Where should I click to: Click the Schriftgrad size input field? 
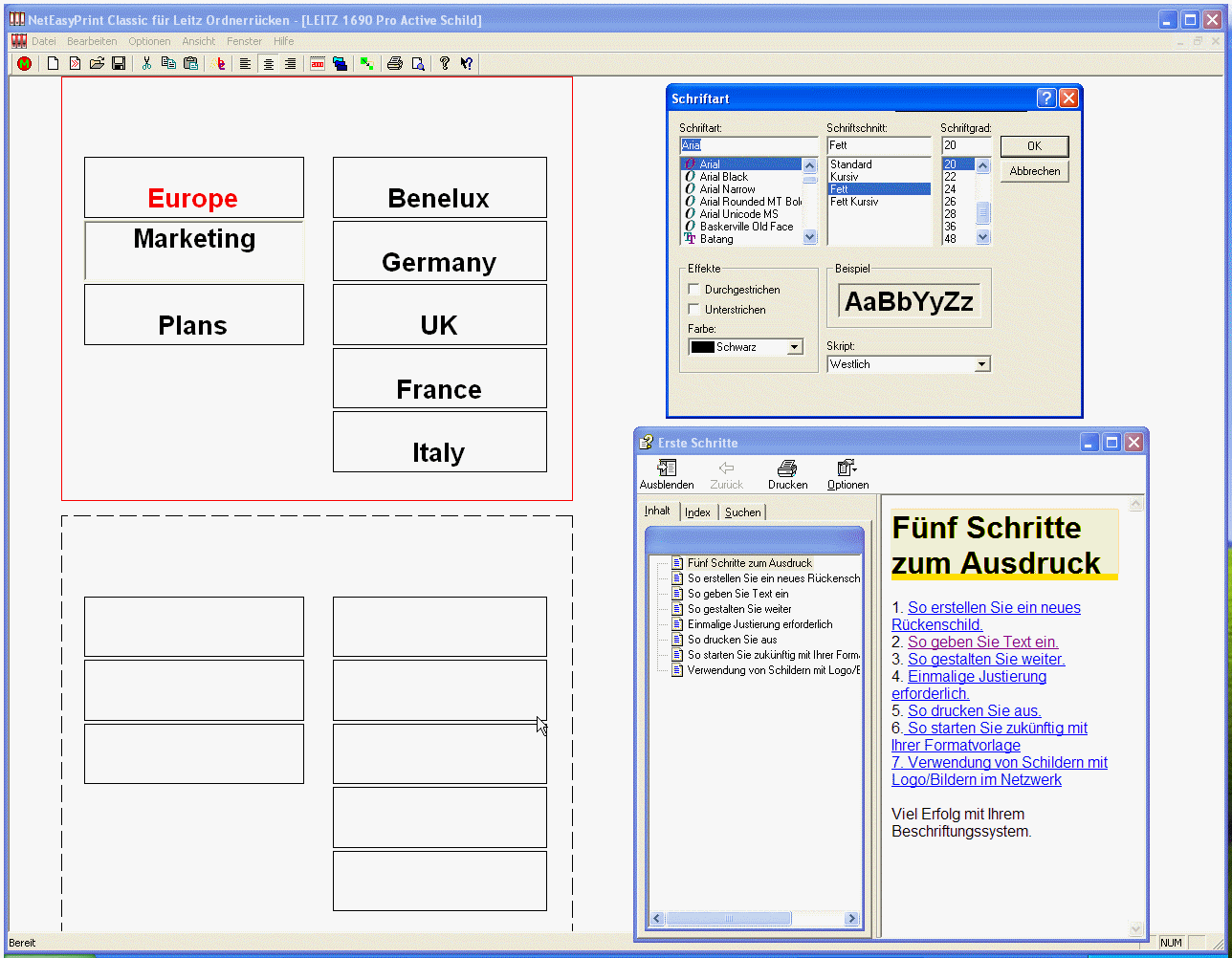(964, 145)
